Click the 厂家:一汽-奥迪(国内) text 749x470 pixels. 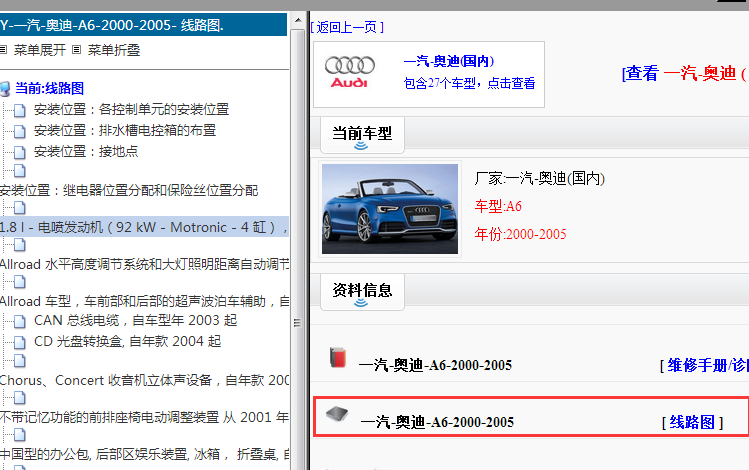click(539, 179)
